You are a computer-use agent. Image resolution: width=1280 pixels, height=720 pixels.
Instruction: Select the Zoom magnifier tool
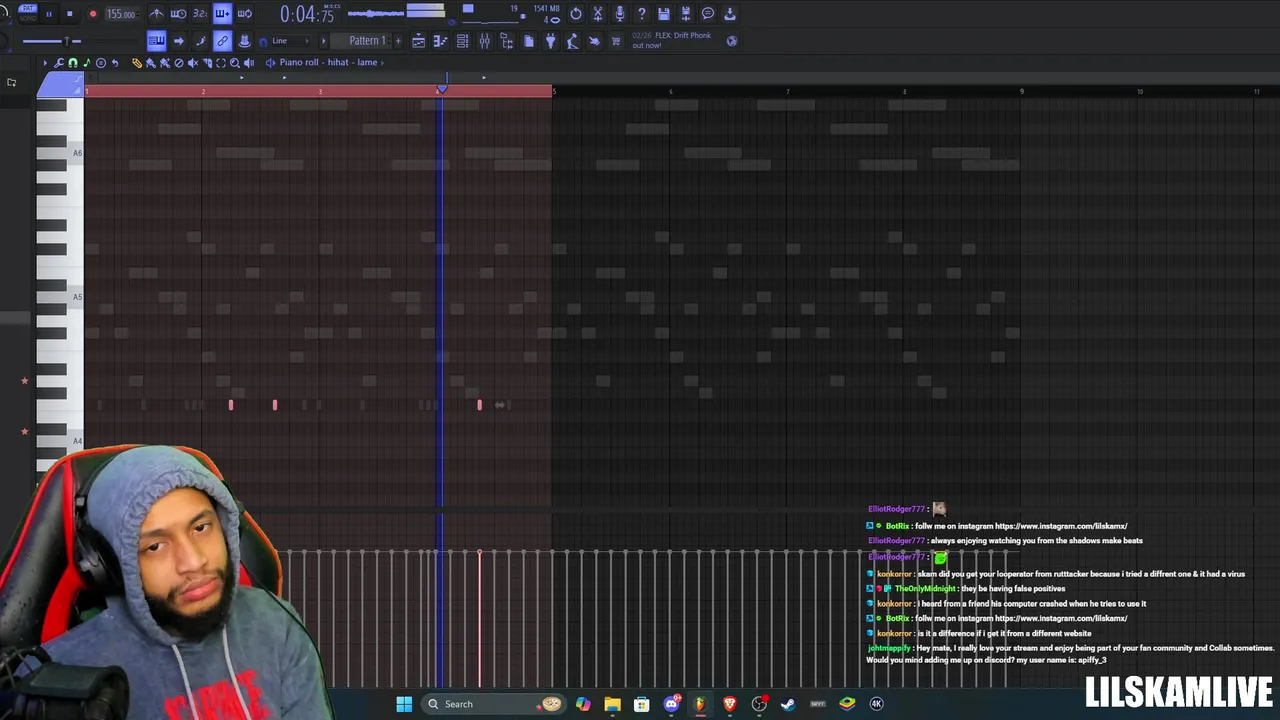coord(235,63)
